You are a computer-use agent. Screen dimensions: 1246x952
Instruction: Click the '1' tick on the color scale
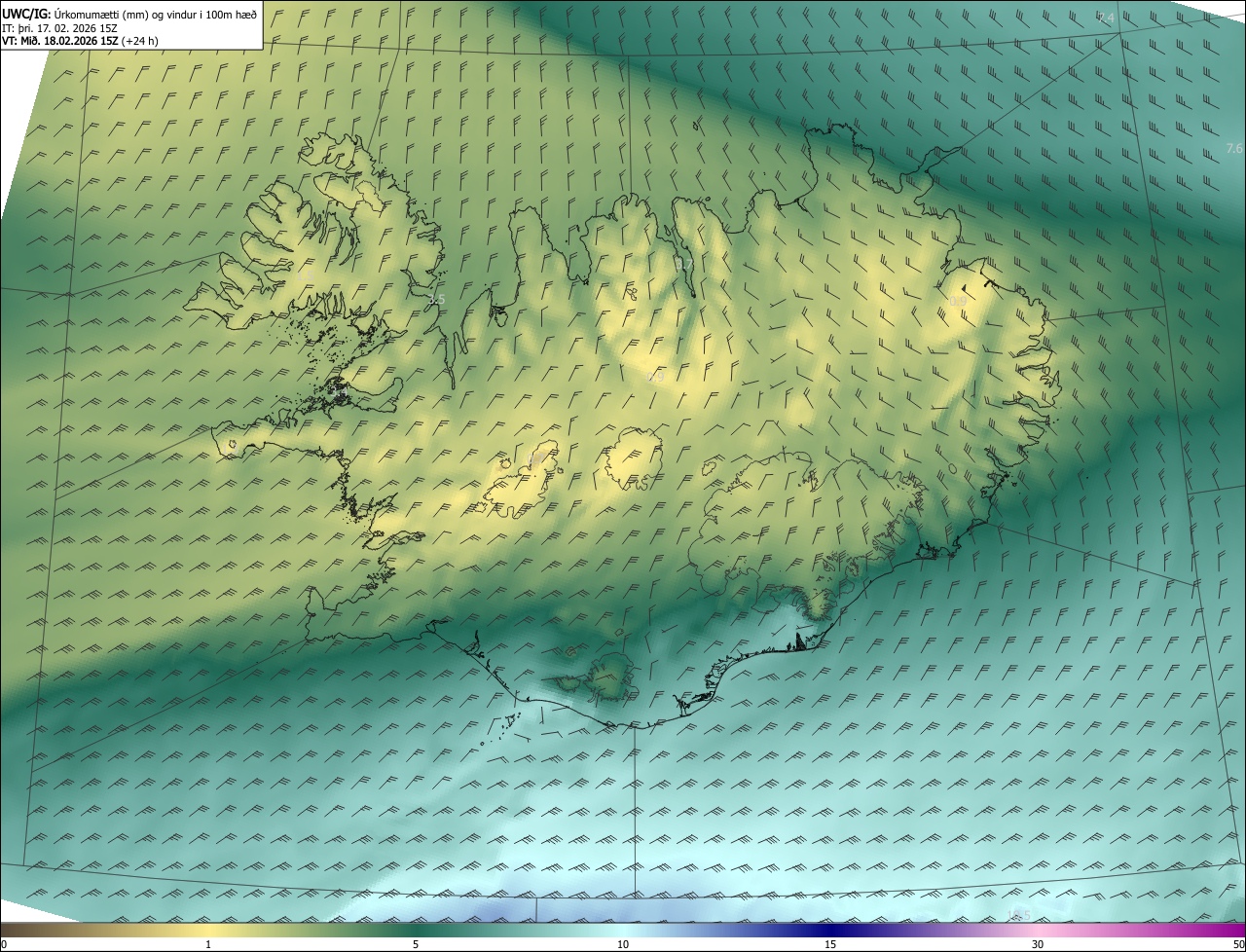point(208,944)
